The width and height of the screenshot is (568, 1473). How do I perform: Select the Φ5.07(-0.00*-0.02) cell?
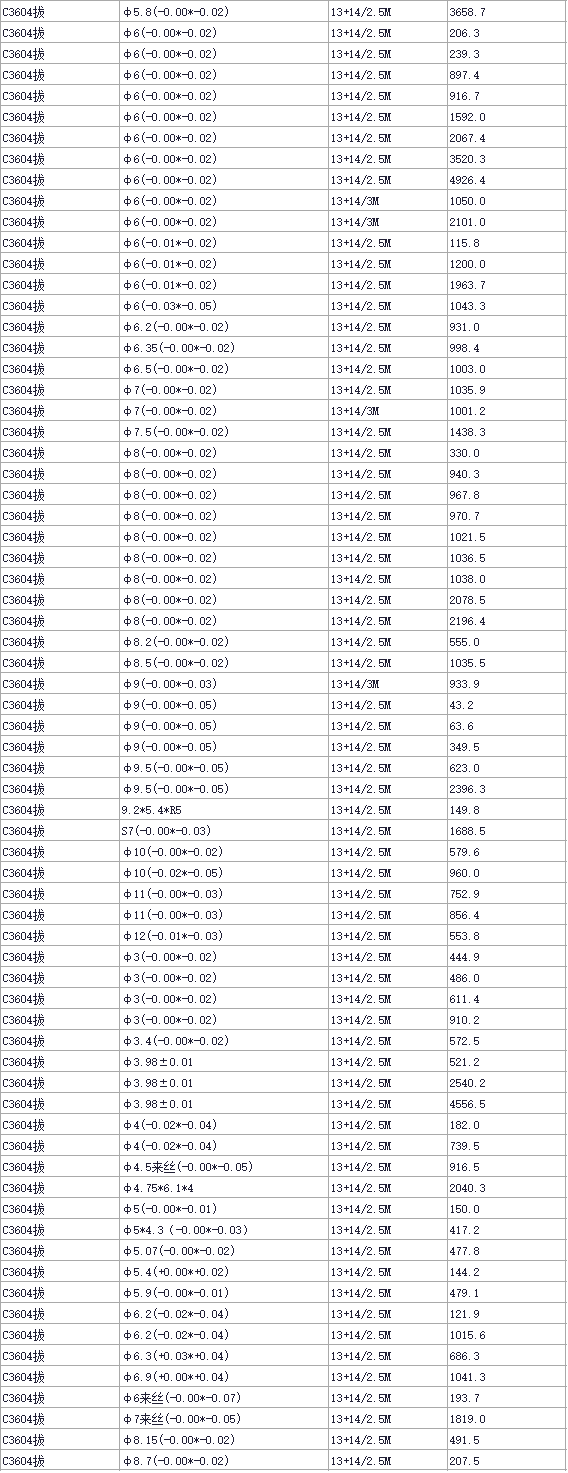coord(223,1251)
